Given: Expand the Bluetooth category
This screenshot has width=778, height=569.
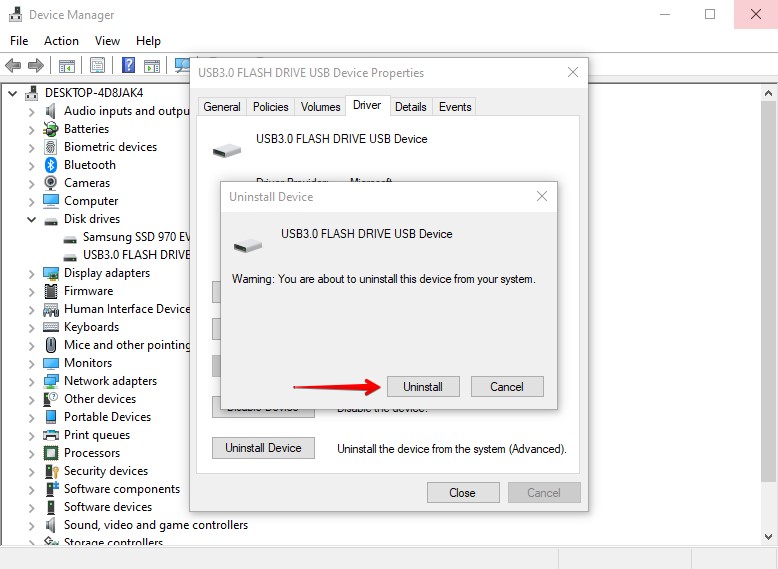Looking at the screenshot, I should [x=31, y=165].
